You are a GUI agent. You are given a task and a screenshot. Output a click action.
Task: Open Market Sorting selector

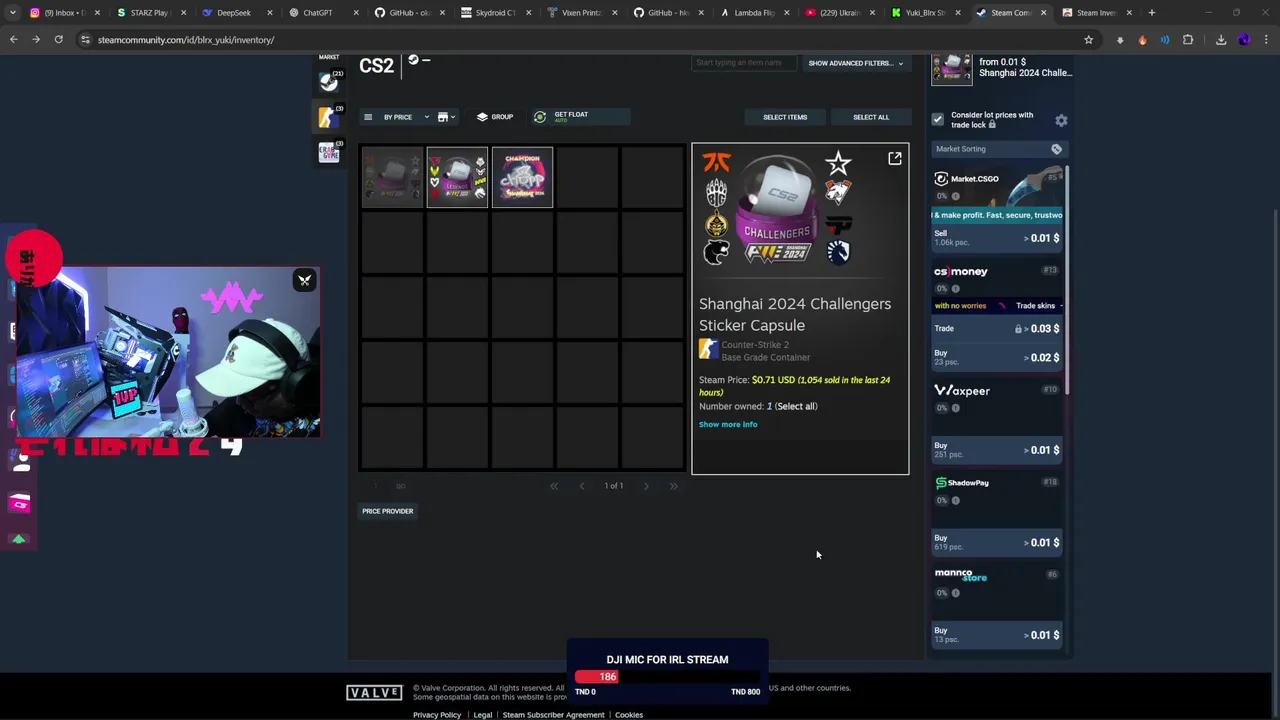(x=998, y=149)
